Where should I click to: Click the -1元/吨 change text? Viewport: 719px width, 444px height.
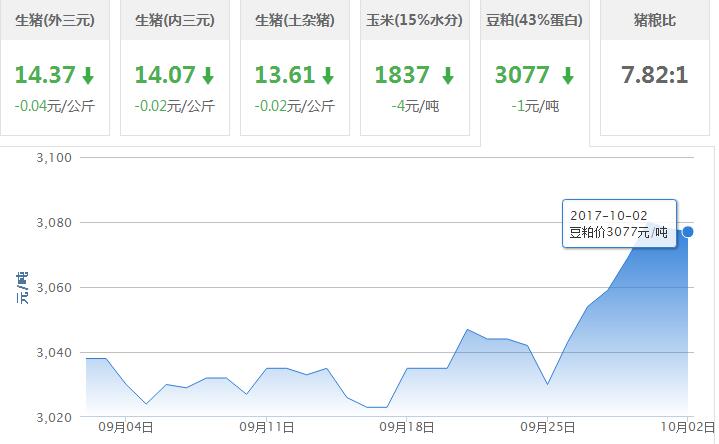point(535,106)
